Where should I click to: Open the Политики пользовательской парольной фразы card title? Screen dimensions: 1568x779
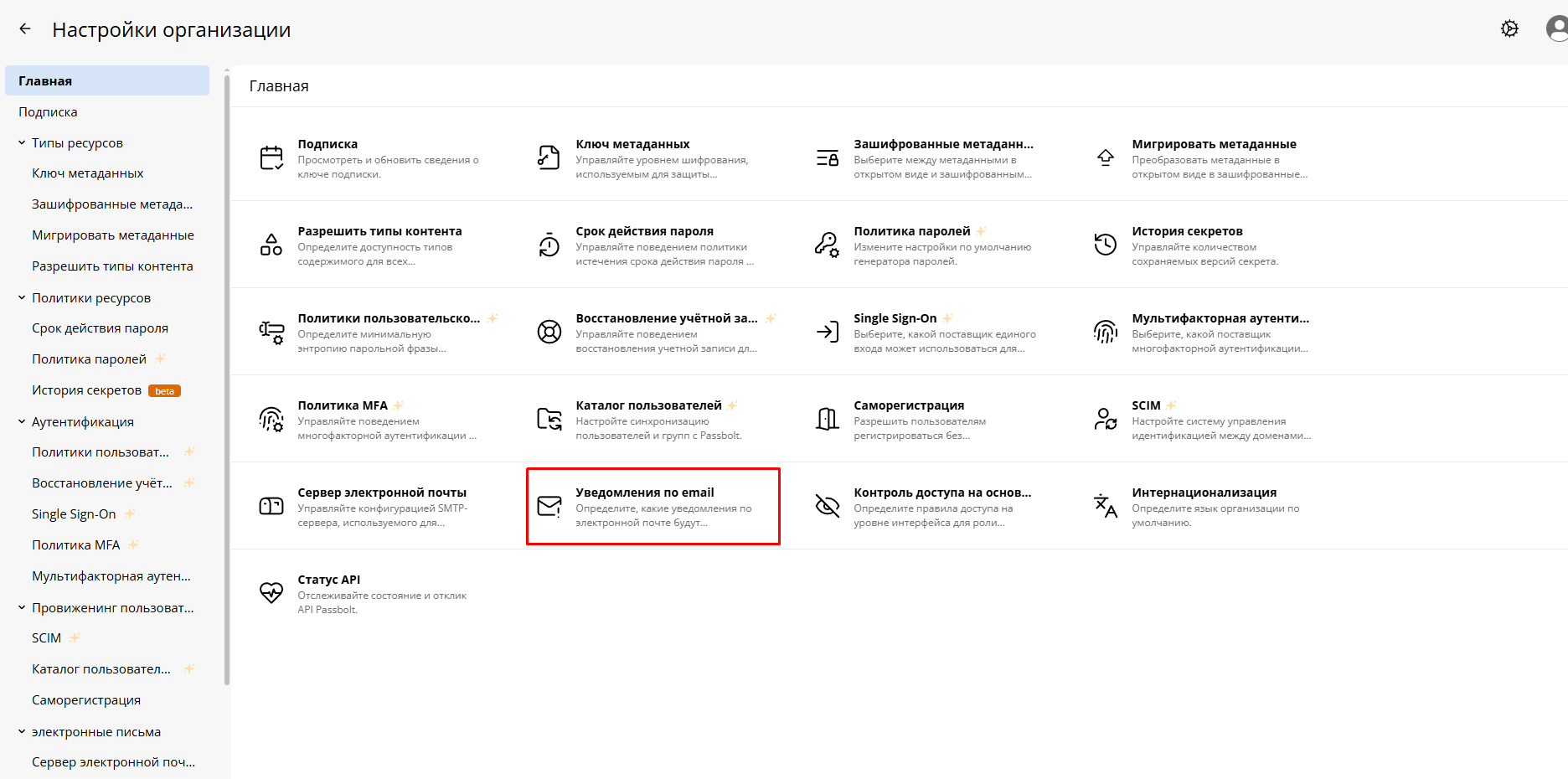(x=389, y=318)
